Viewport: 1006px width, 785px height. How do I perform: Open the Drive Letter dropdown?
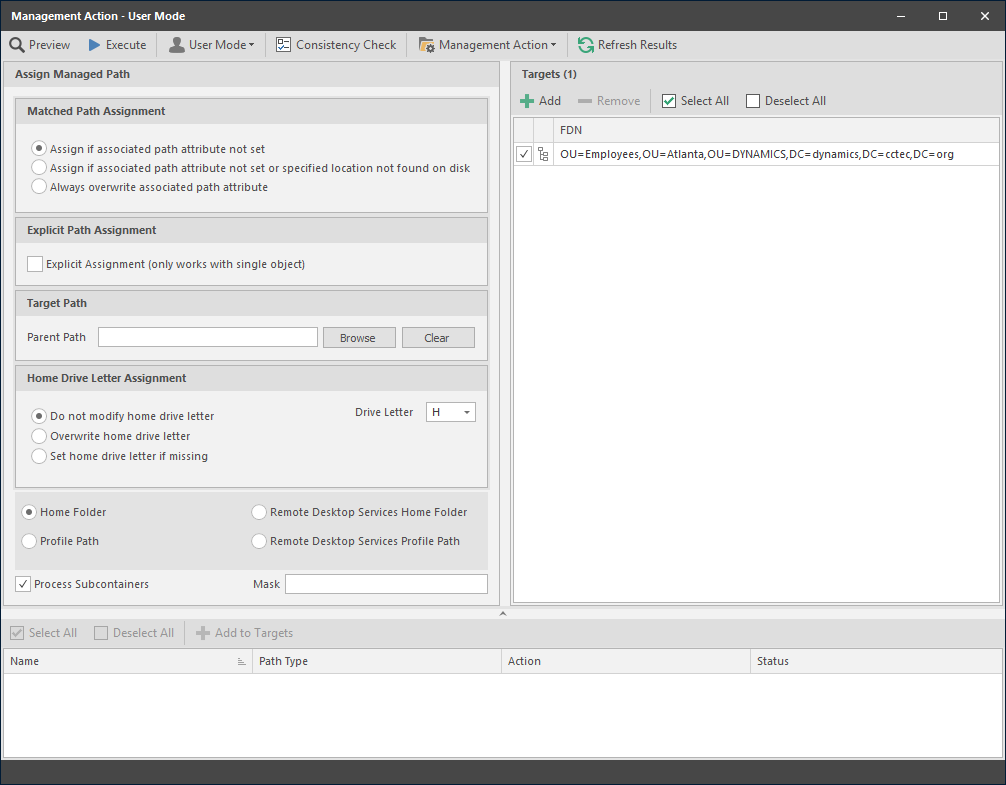click(x=451, y=412)
